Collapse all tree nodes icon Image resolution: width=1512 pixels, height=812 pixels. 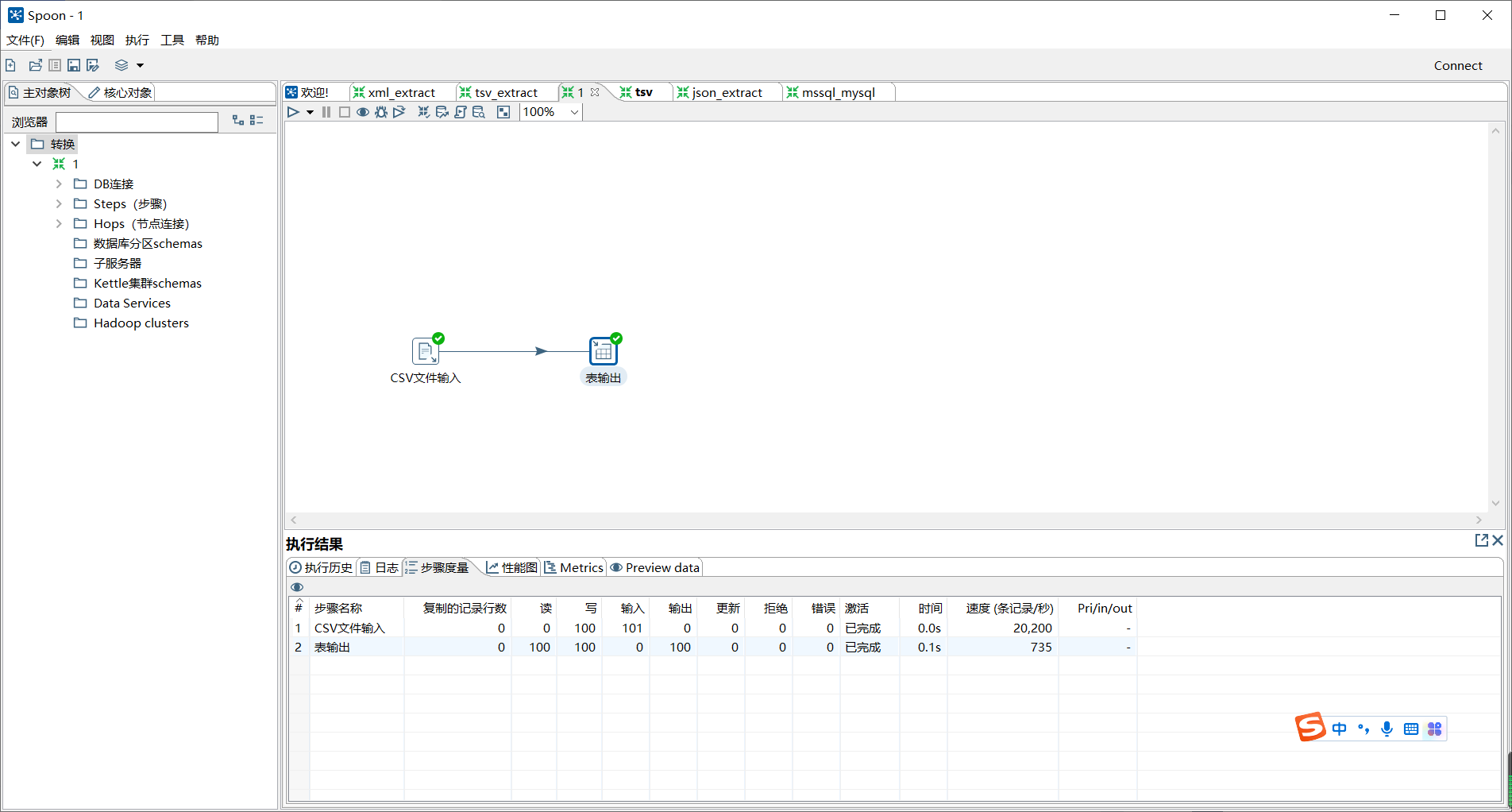pyautogui.click(x=256, y=120)
